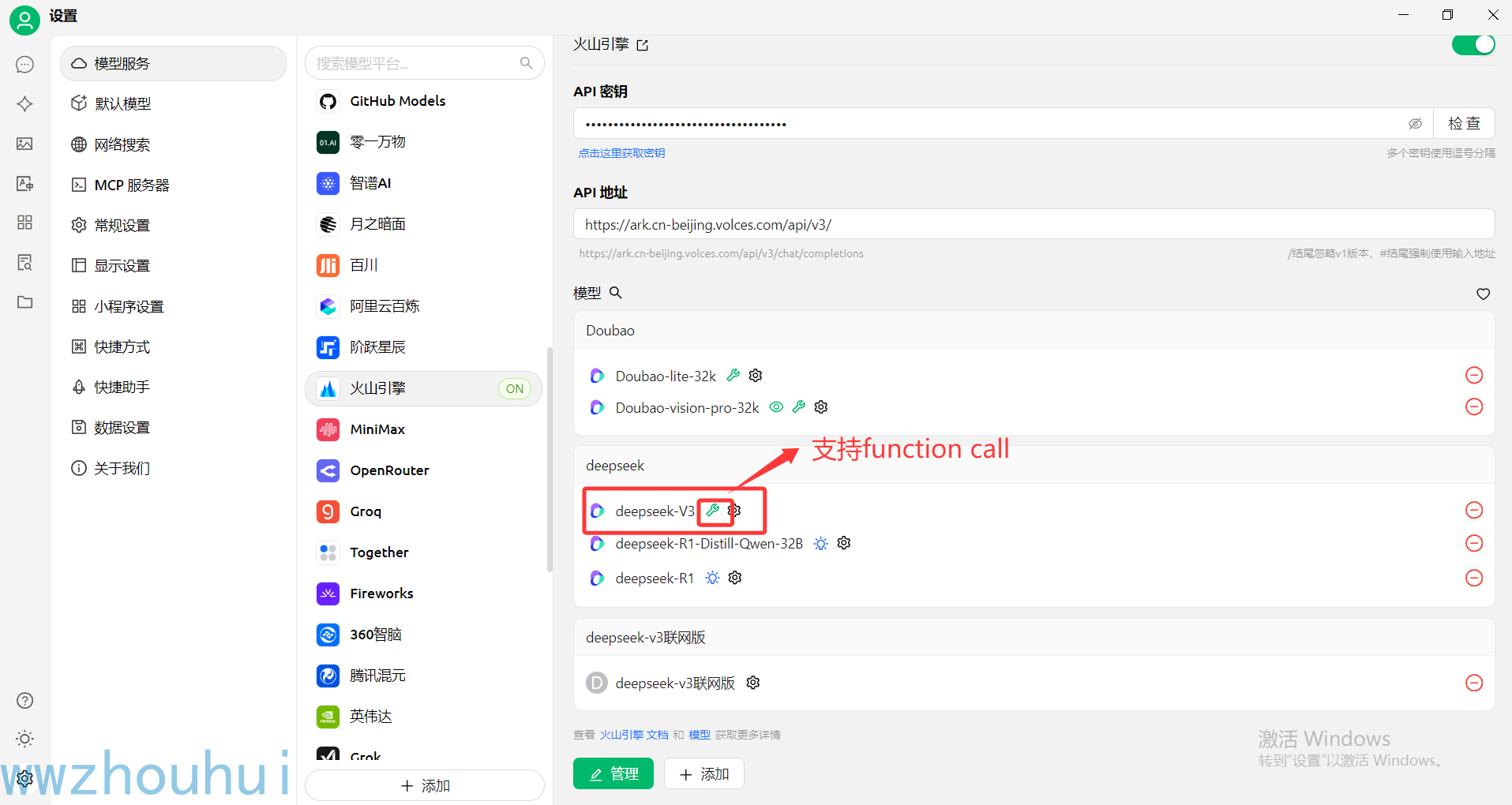The width and height of the screenshot is (1512, 805).
Task: Toggle API key visibility eye icon
Action: (1415, 124)
